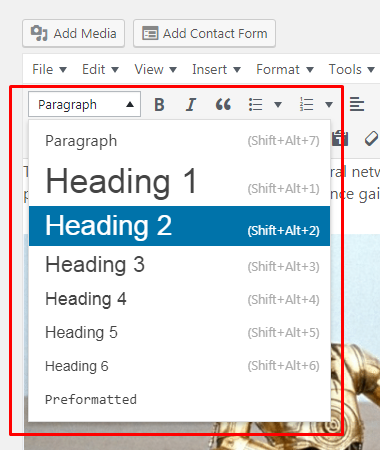Open the View menu
The height and width of the screenshot is (450, 380).
click(x=155, y=69)
